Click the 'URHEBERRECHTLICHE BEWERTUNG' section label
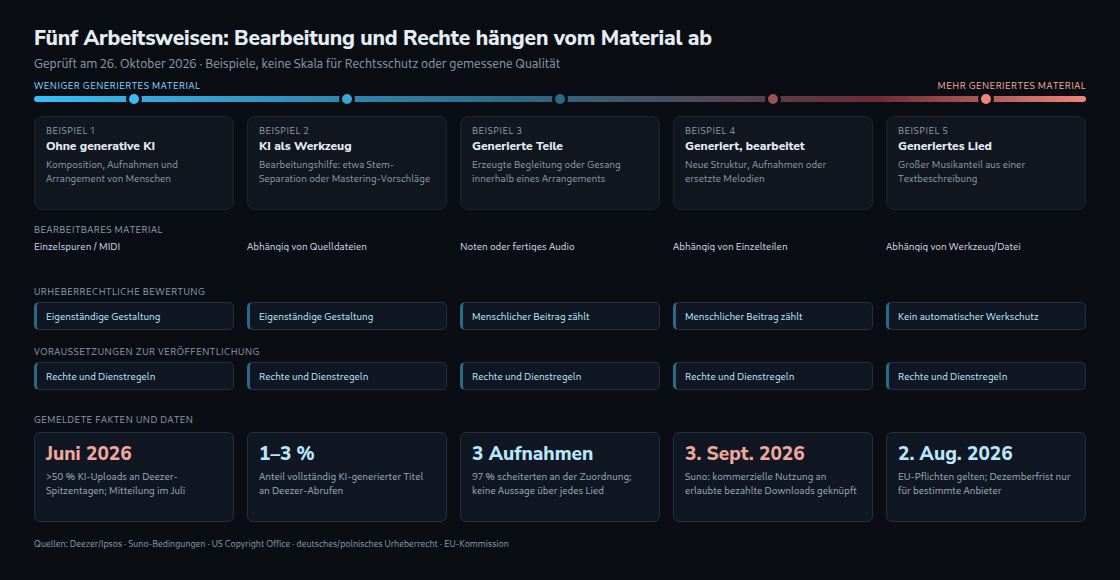The height and width of the screenshot is (580, 1120). pyautogui.click(x=119, y=291)
